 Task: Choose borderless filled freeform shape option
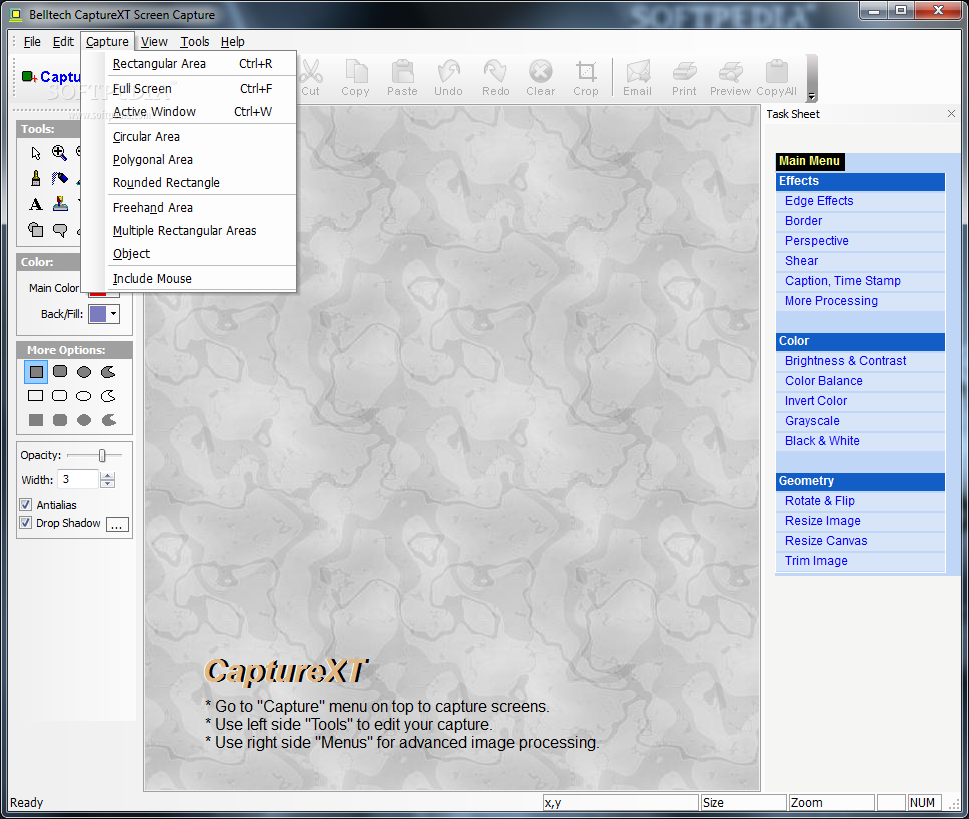pyautogui.click(x=108, y=420)
